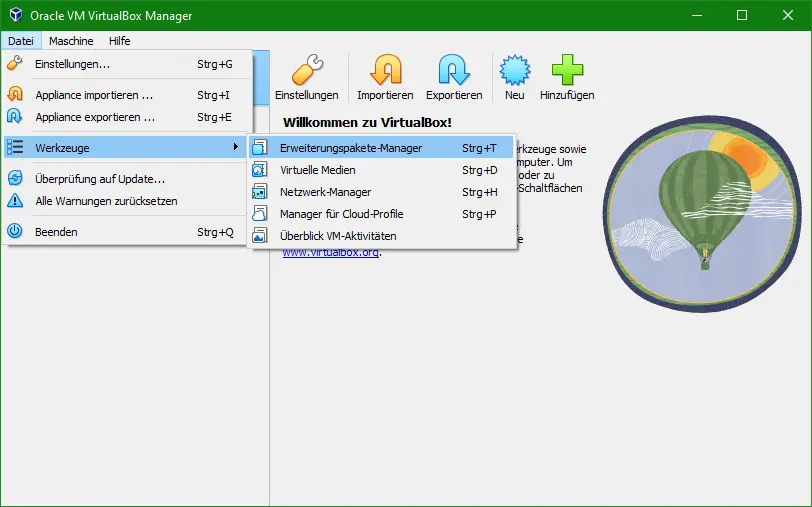Open Überblick VM-Aktivitäten
812x507 pixels.
338,236
